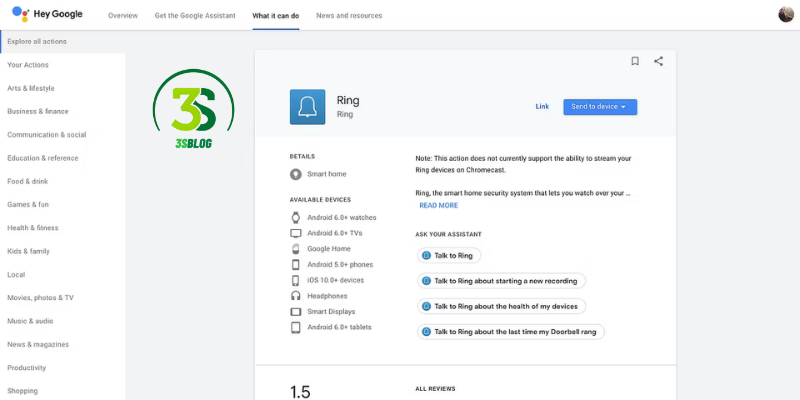
Task: Expand description with READ MORE
Action: (438, 205)
